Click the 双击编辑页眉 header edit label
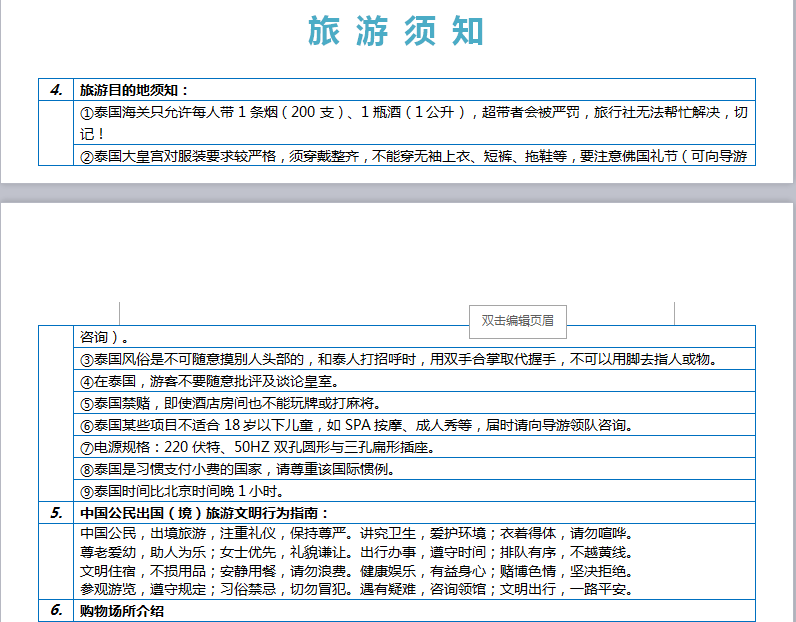The image size is (796, 622). pyautogui.click(x=517, y=321)
